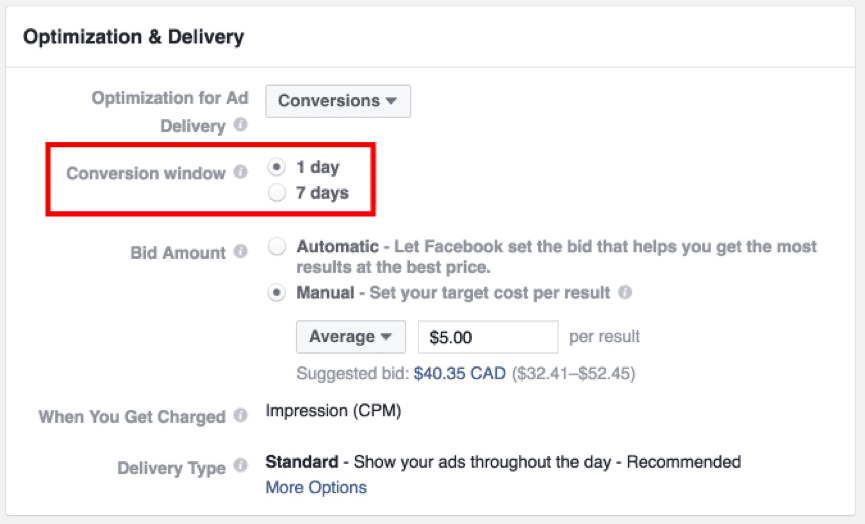Click info icon beside When You Get Charged
The image size is (865, 524).
[240, 416]
